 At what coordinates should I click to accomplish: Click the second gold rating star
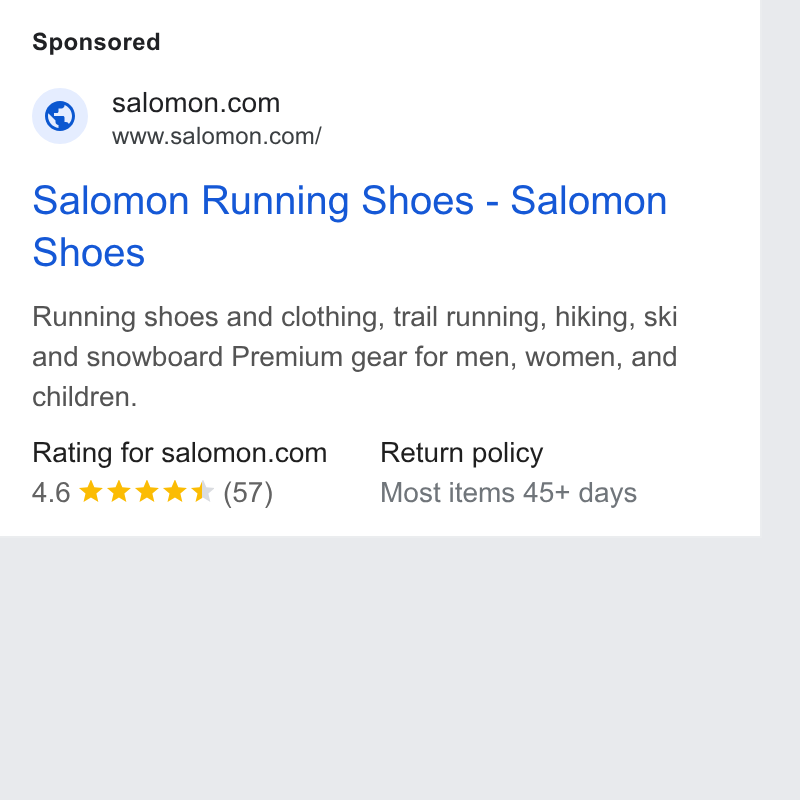(119, 491)
